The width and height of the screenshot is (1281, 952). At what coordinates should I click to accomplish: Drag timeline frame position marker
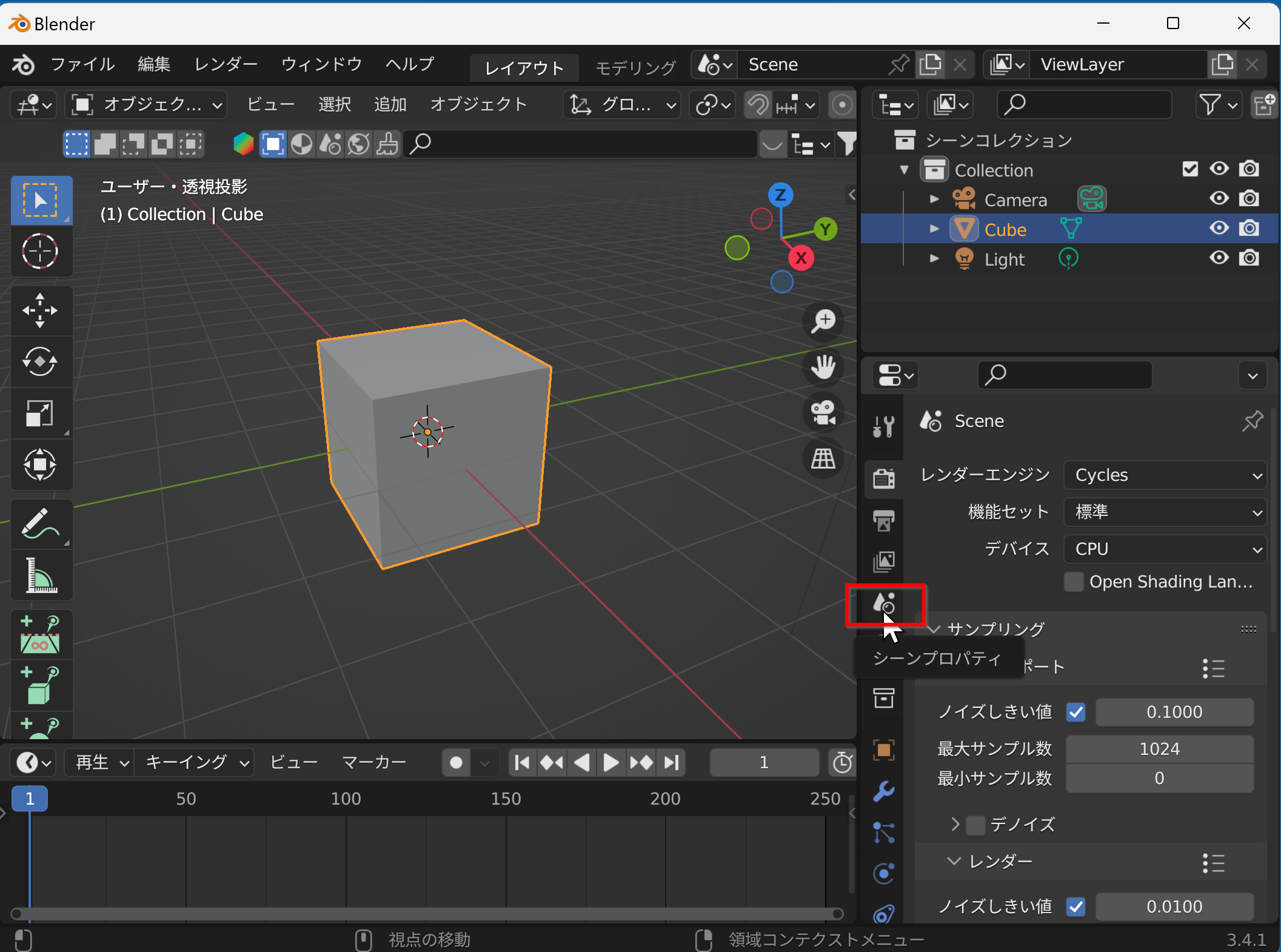(30, 798)
